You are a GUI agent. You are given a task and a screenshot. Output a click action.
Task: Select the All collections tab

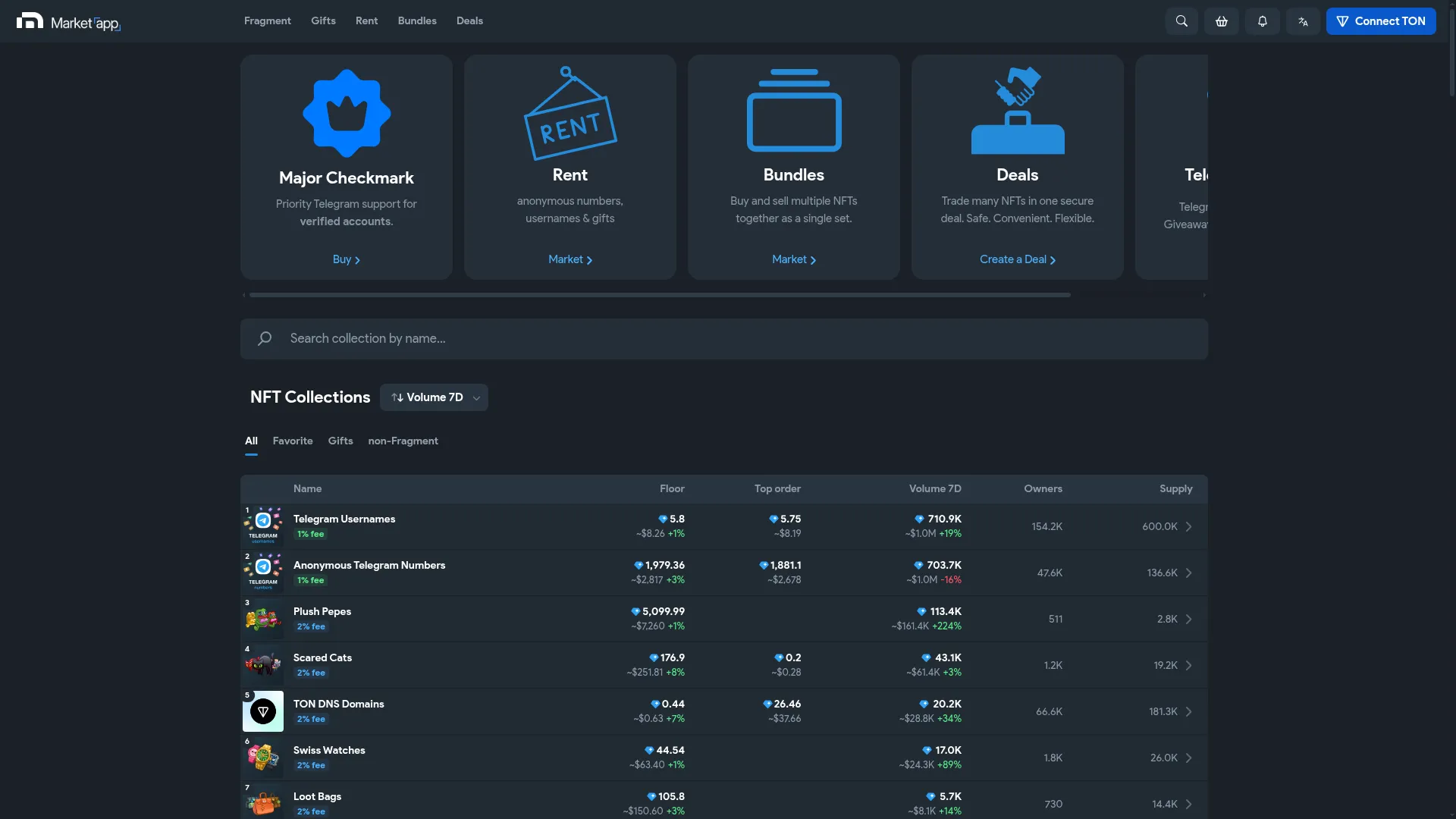251,441
